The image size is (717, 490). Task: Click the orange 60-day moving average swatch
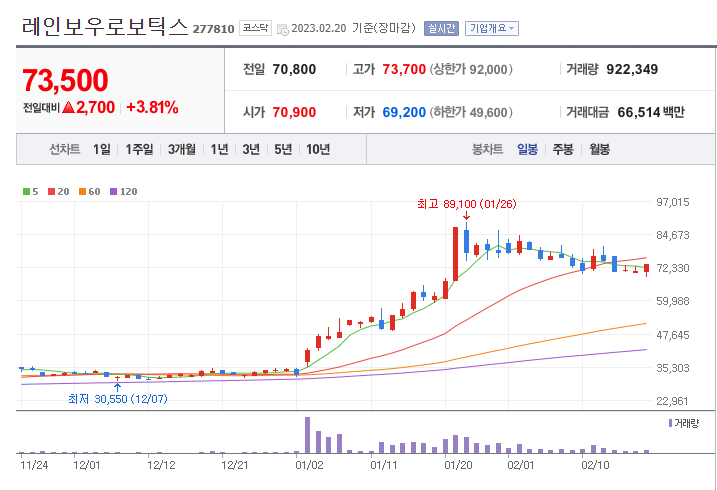pyautogui.click(x=82, y=192)
